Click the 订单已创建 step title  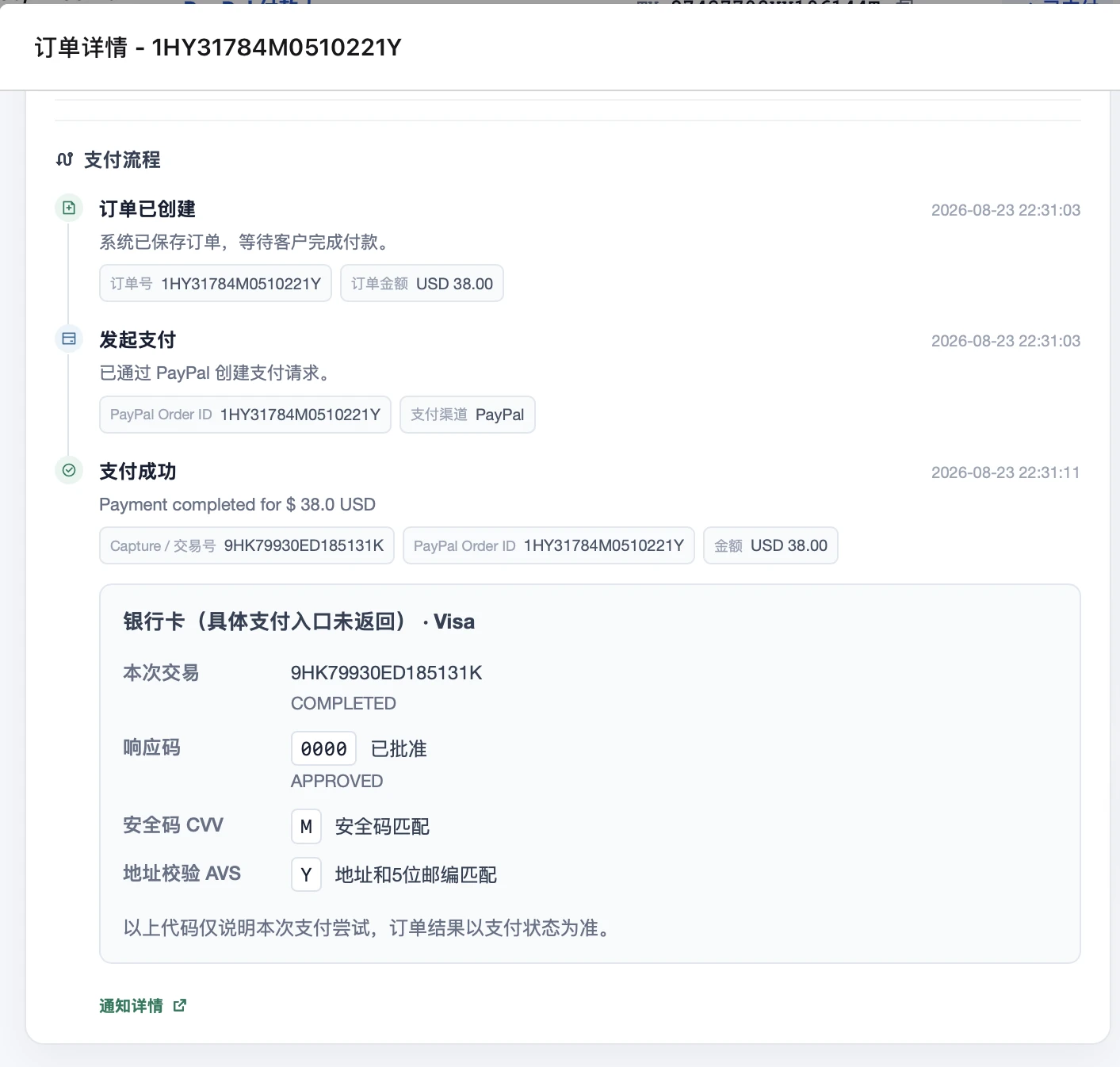tap(147, 208)
